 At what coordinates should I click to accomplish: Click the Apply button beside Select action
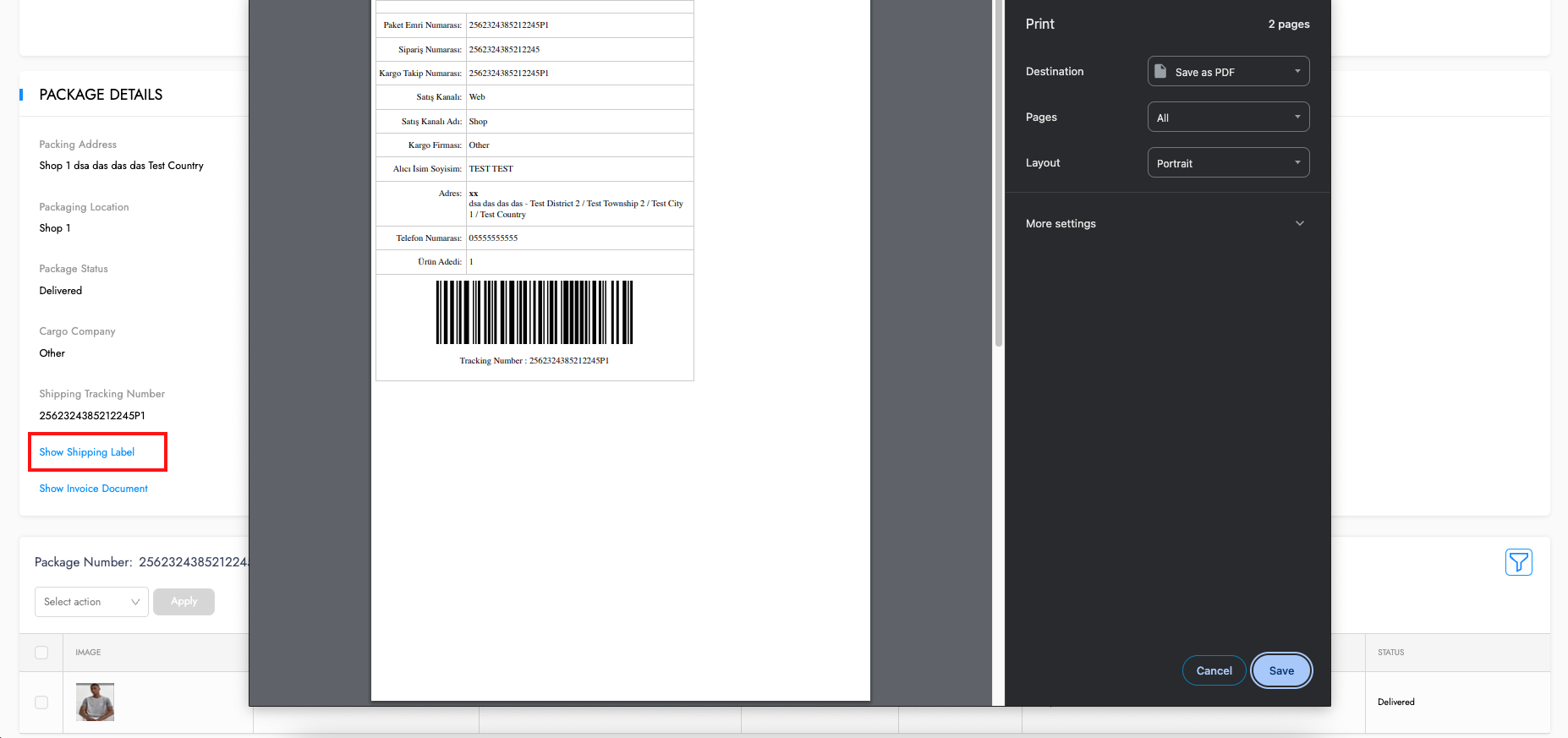[x=184, y=602]
